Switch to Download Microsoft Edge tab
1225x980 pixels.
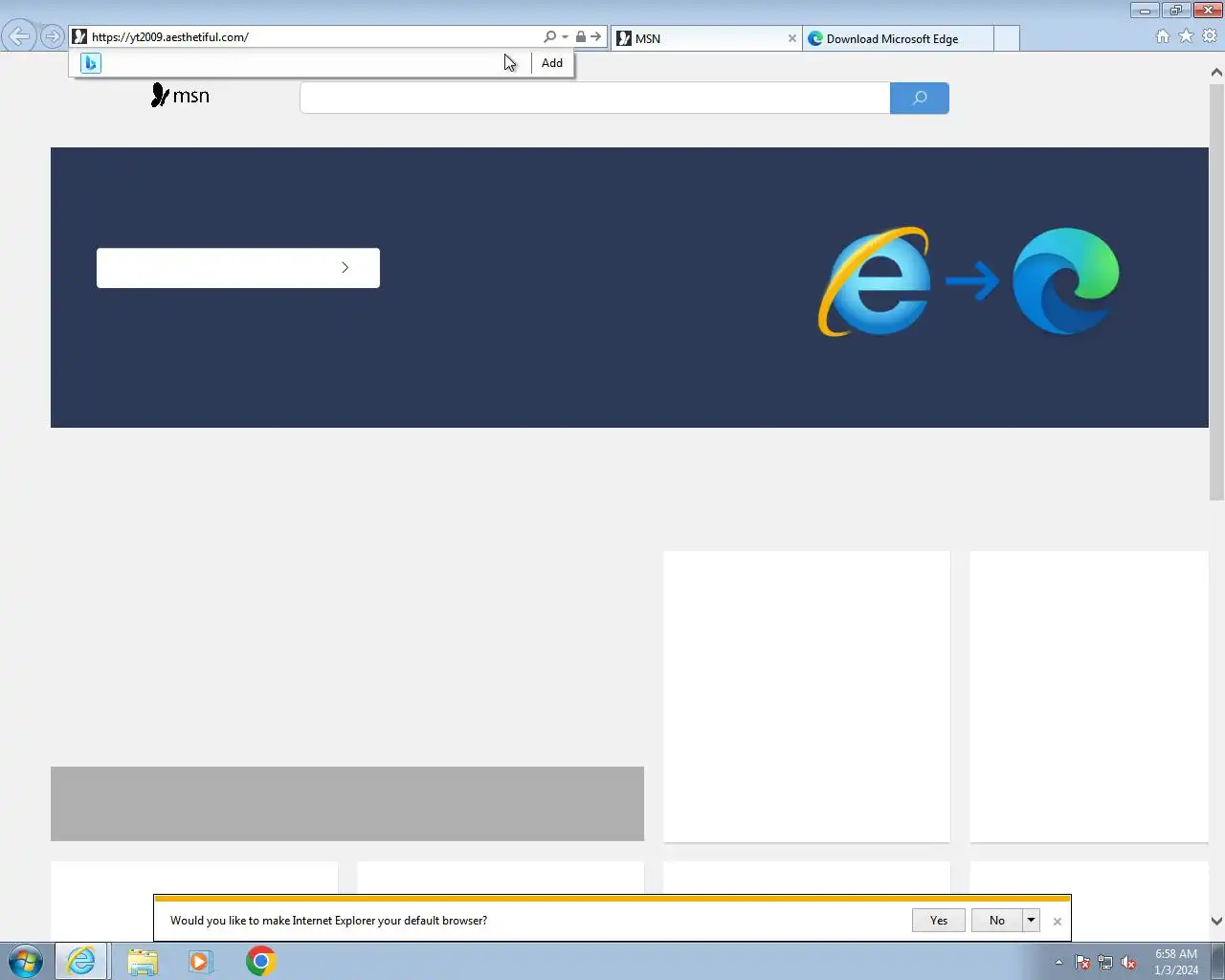tap(898, 38)
